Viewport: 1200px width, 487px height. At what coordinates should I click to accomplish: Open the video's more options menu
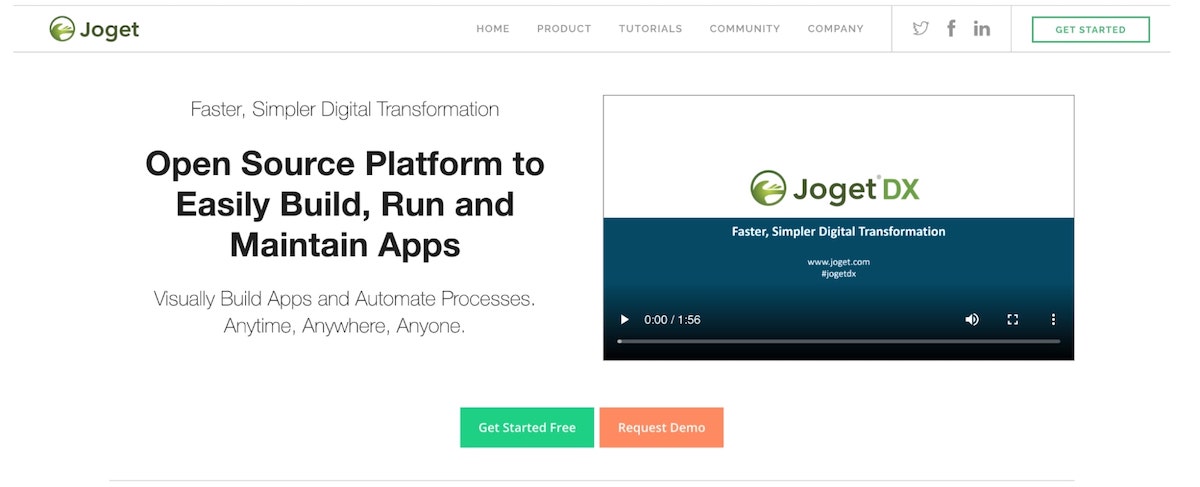pyautogui.click(x=1052, y=319)
